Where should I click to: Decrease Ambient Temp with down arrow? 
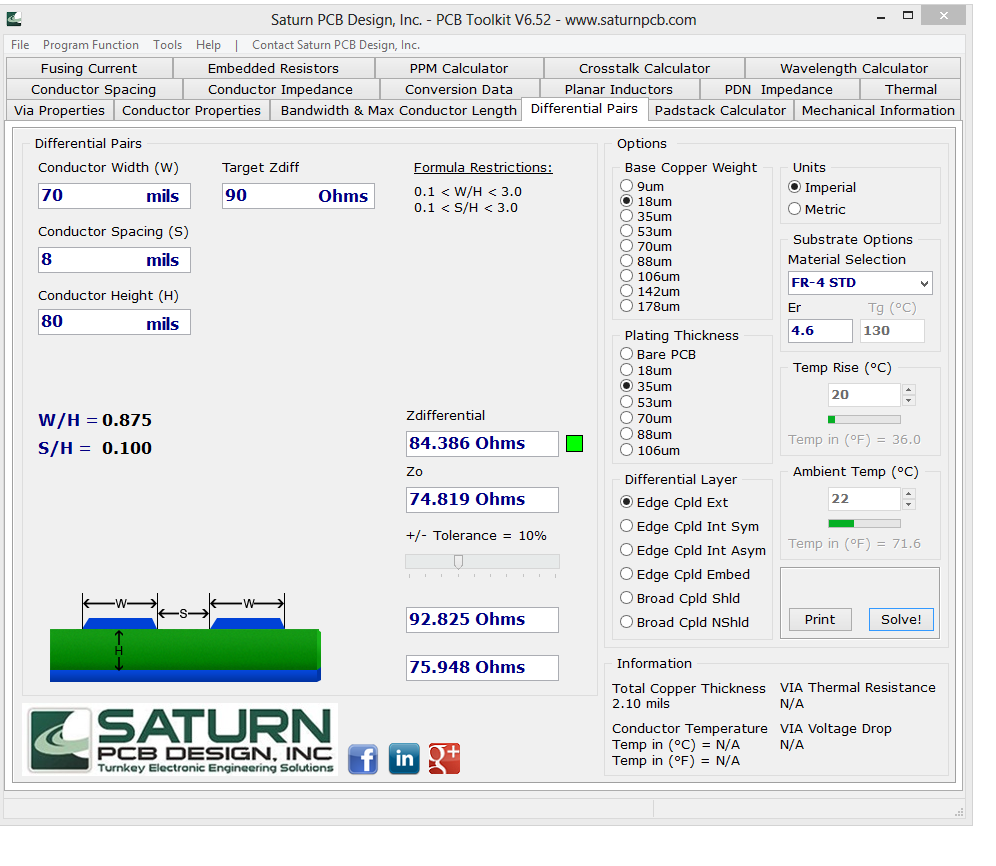pos(909,504)
